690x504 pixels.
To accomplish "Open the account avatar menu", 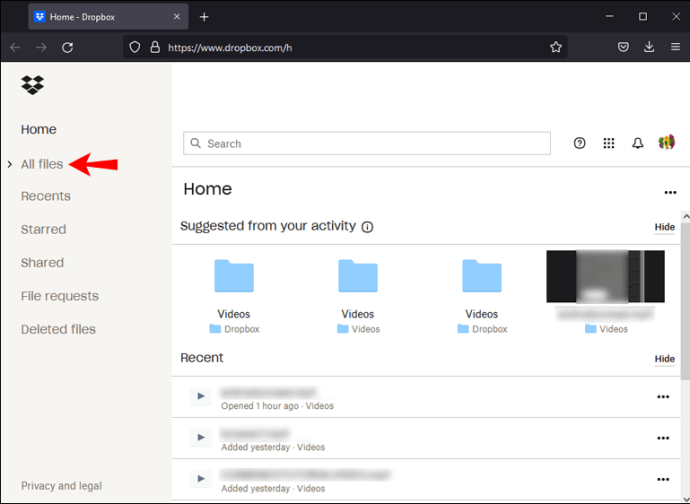I will tap(667, 142).
